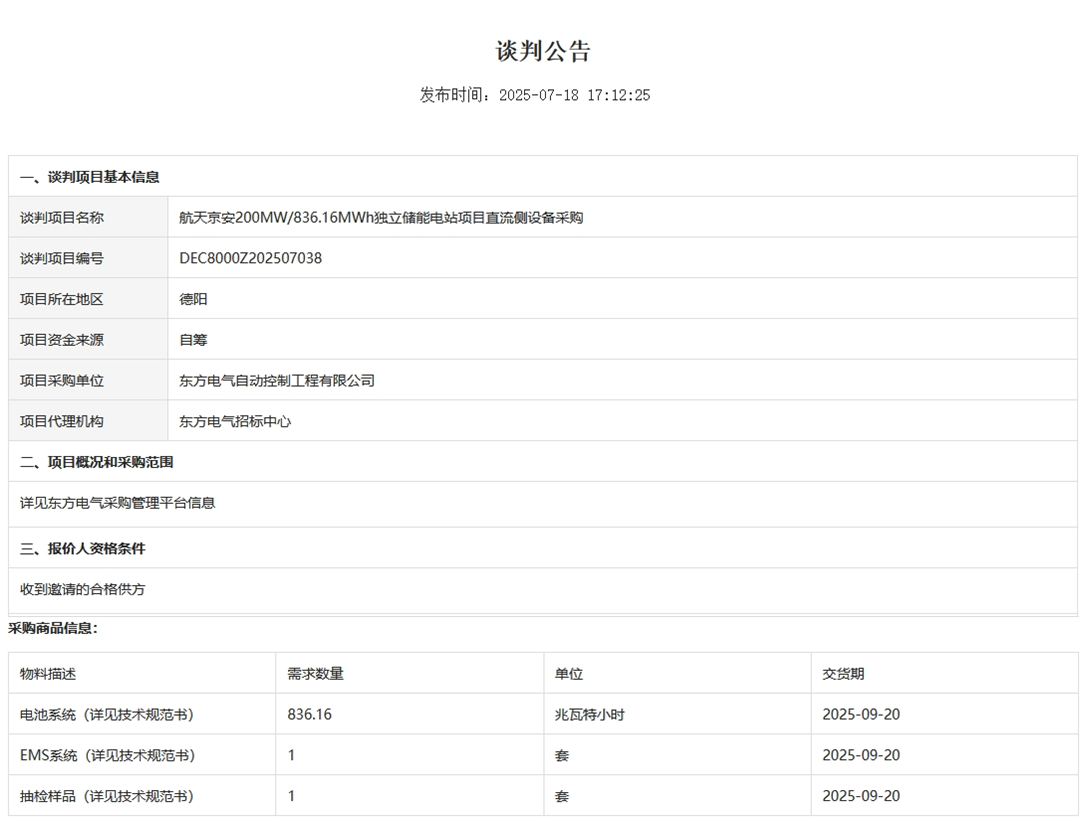Click the heading 三、报价人资格条件
Image resolution: width=1082 pixels, height=820 pixels.
[83, 549]
